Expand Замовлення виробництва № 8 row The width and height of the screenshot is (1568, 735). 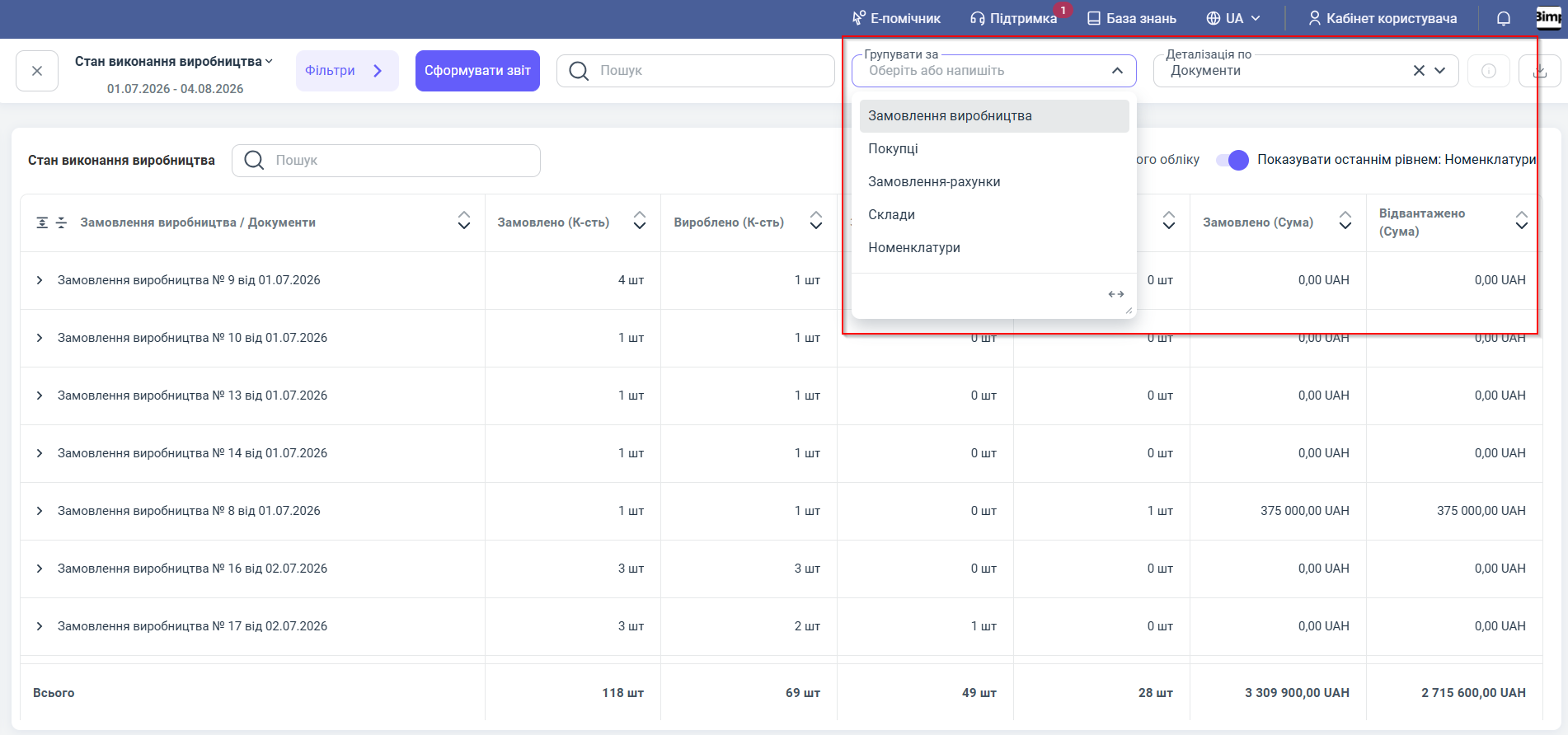click(40, 512)
